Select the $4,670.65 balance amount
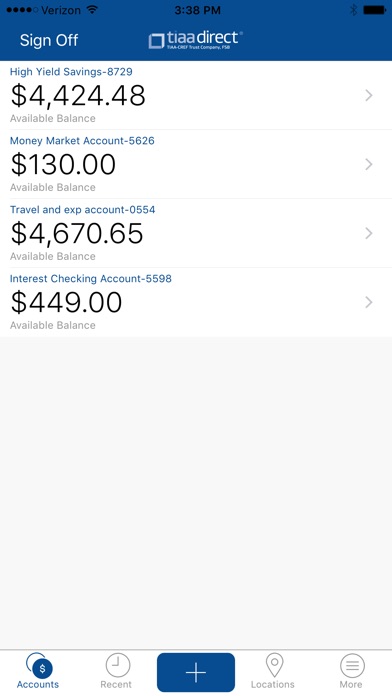 [77, 233]
